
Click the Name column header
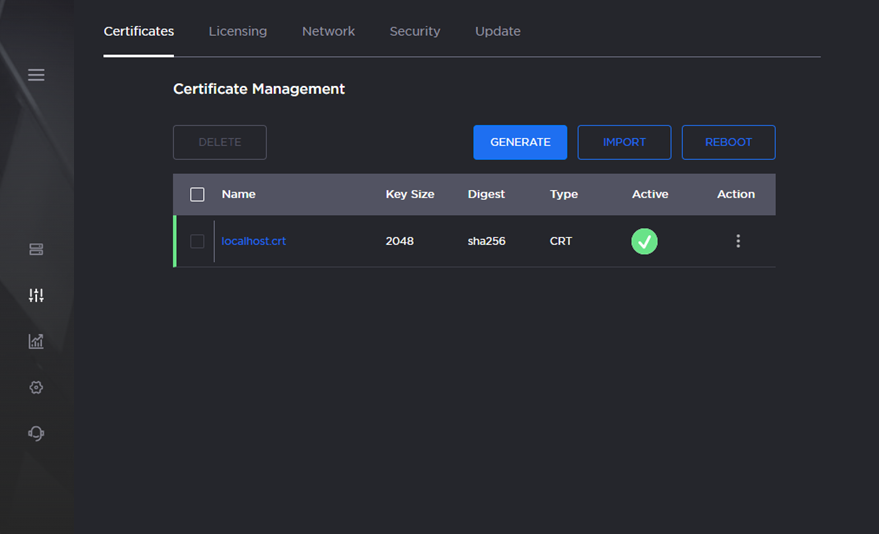coord(238,194)
